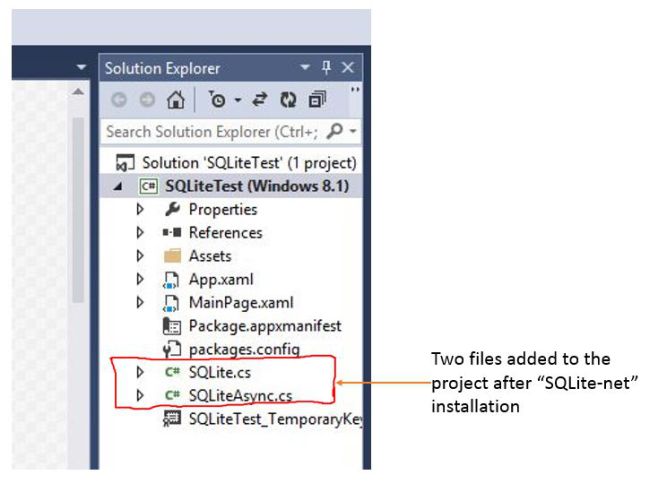Image resolution: width=650 pixels, height=492 pixels.
Task: Select SQLite.cs file name
Action: pos(220,372)
